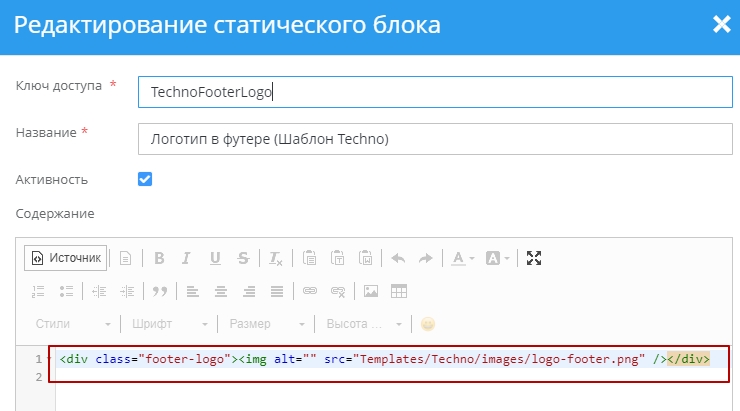Image resolution: width=740 pixels, height=411 pixels.
Task: Open the Высота line height dropdown
Action: [362, 324]
